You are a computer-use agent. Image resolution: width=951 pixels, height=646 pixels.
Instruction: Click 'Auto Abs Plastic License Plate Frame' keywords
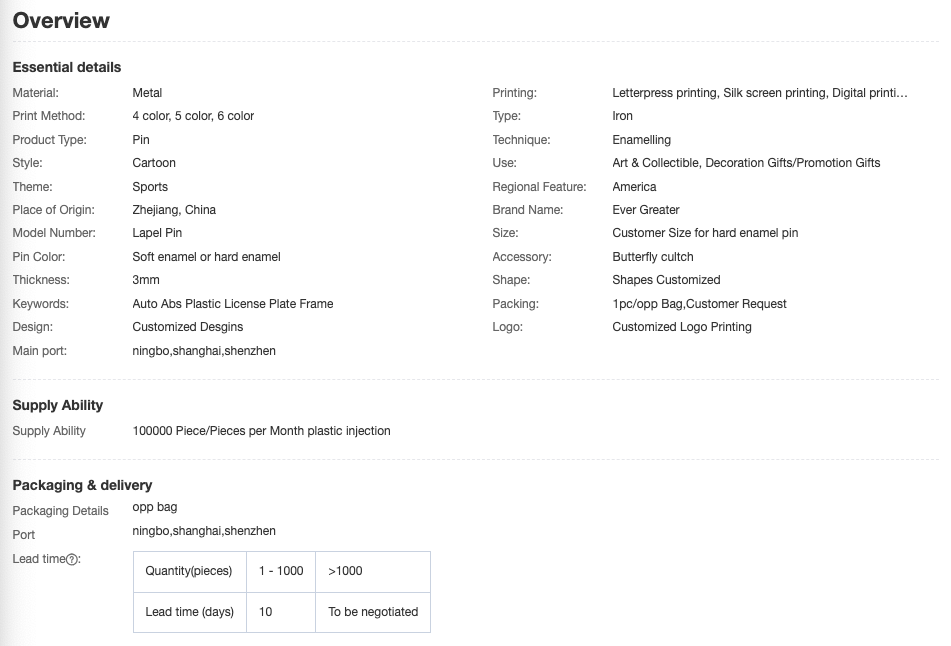tap(233, 304)
